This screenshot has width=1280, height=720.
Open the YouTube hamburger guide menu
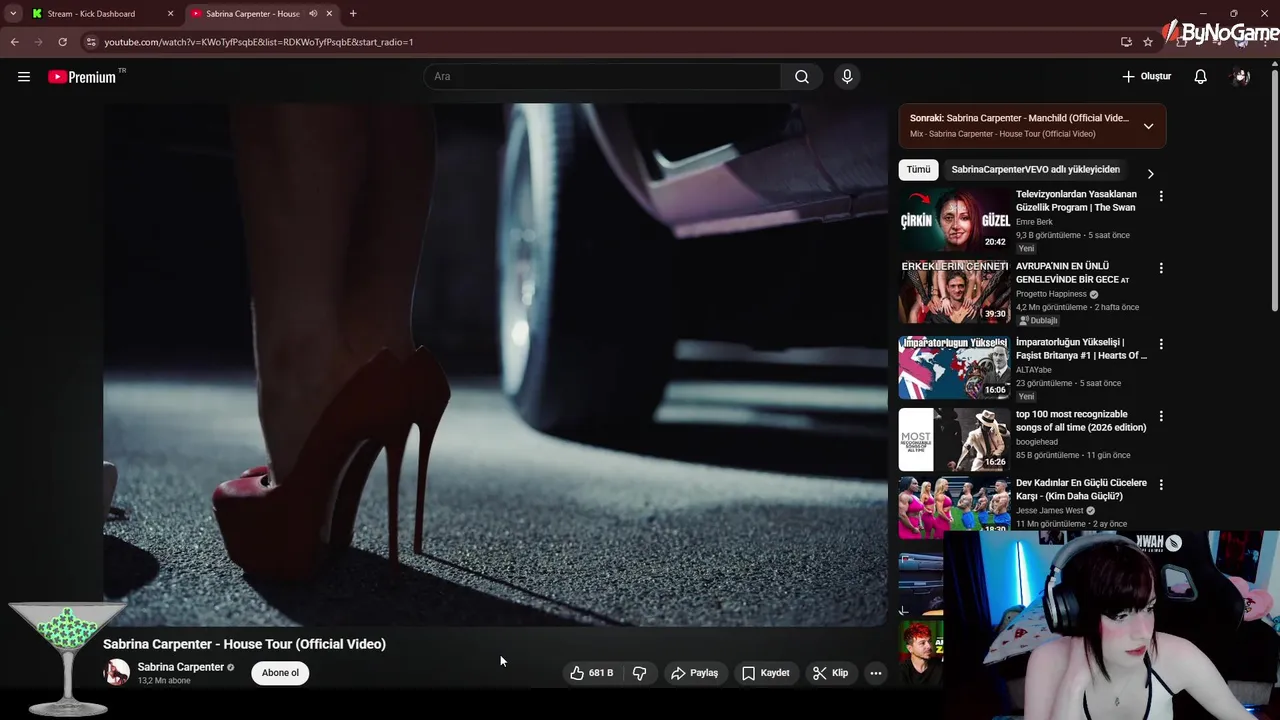pos(24,77)
